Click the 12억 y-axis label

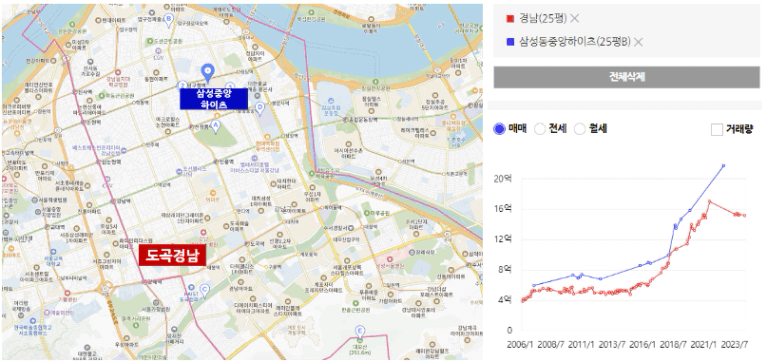coord(502,239)
